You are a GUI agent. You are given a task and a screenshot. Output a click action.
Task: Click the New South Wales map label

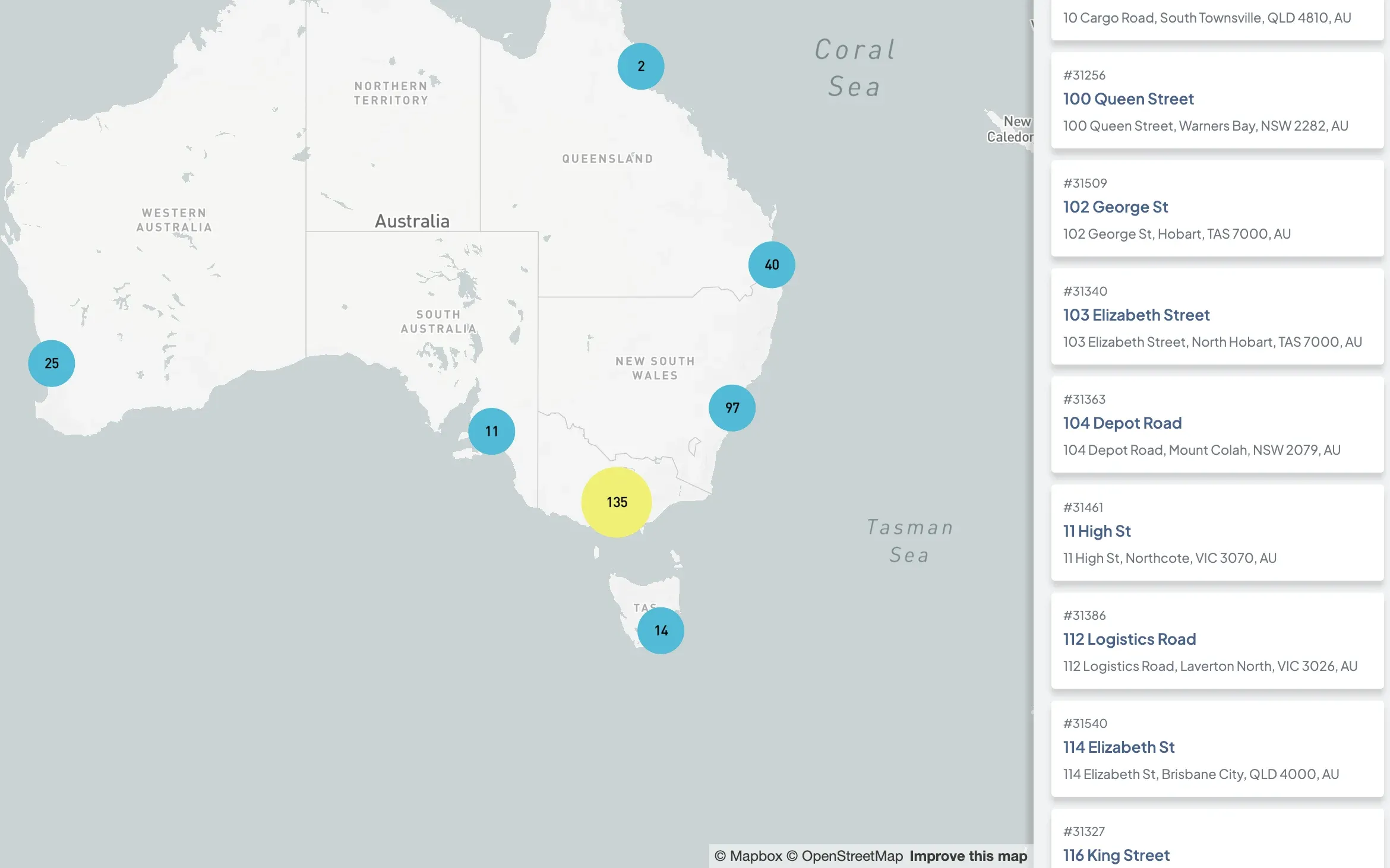tap(655, 369)
